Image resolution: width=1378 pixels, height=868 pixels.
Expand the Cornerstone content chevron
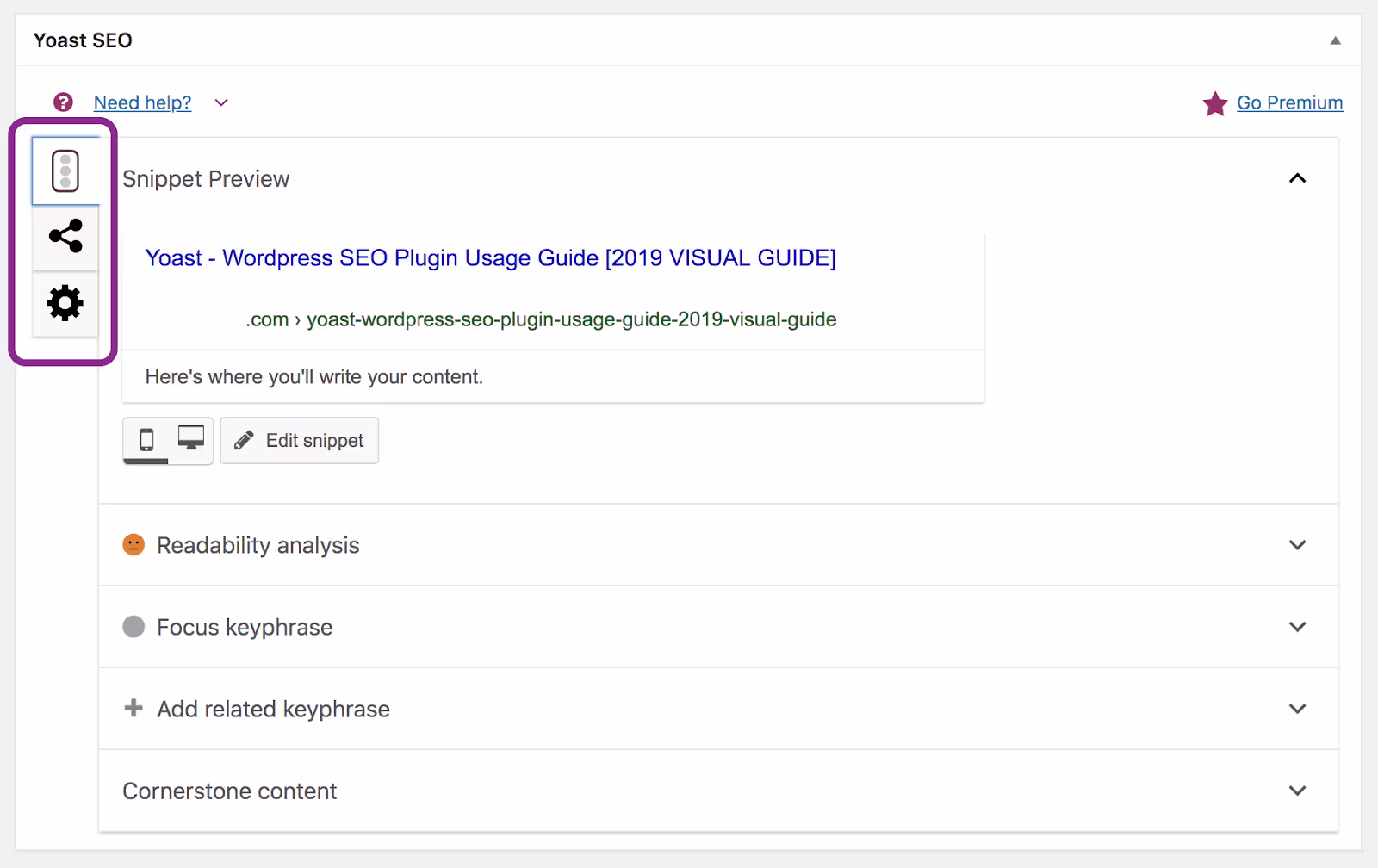(x=1297, y=790)
